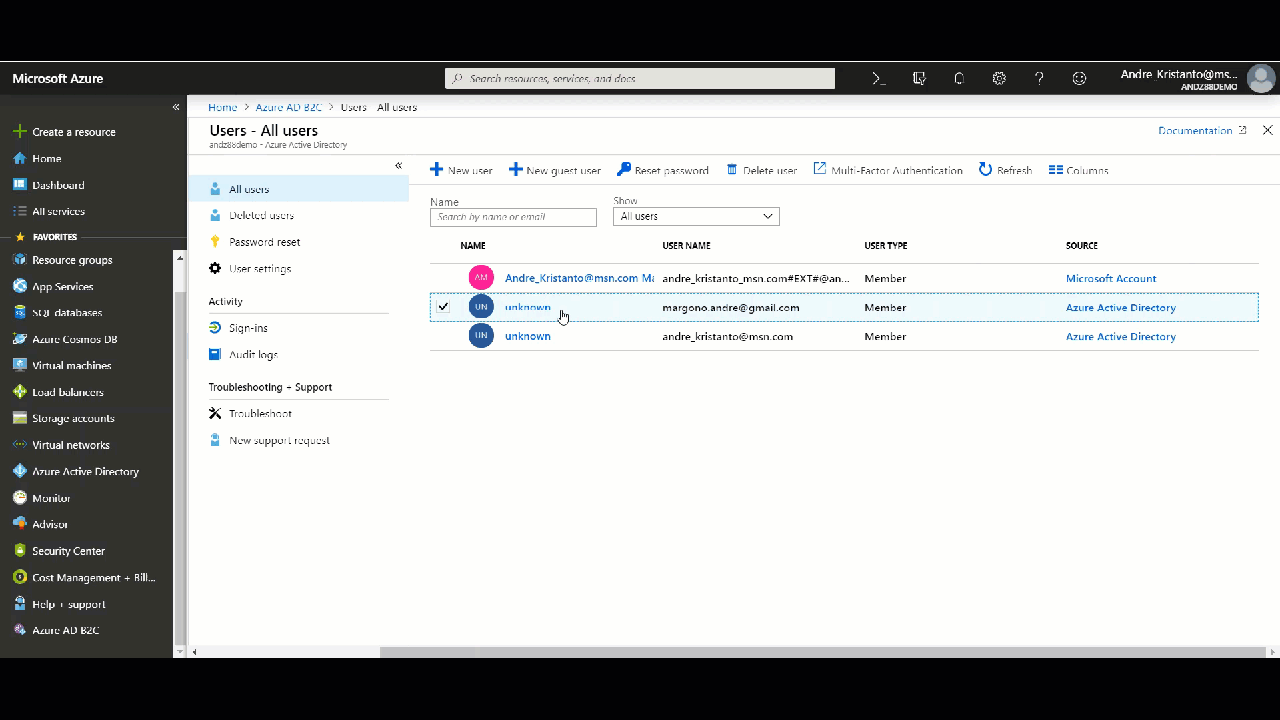Open Azure Active Directory in left sidebar
1280x720 pixels.
pyautogui.click(x=85, y=471)
